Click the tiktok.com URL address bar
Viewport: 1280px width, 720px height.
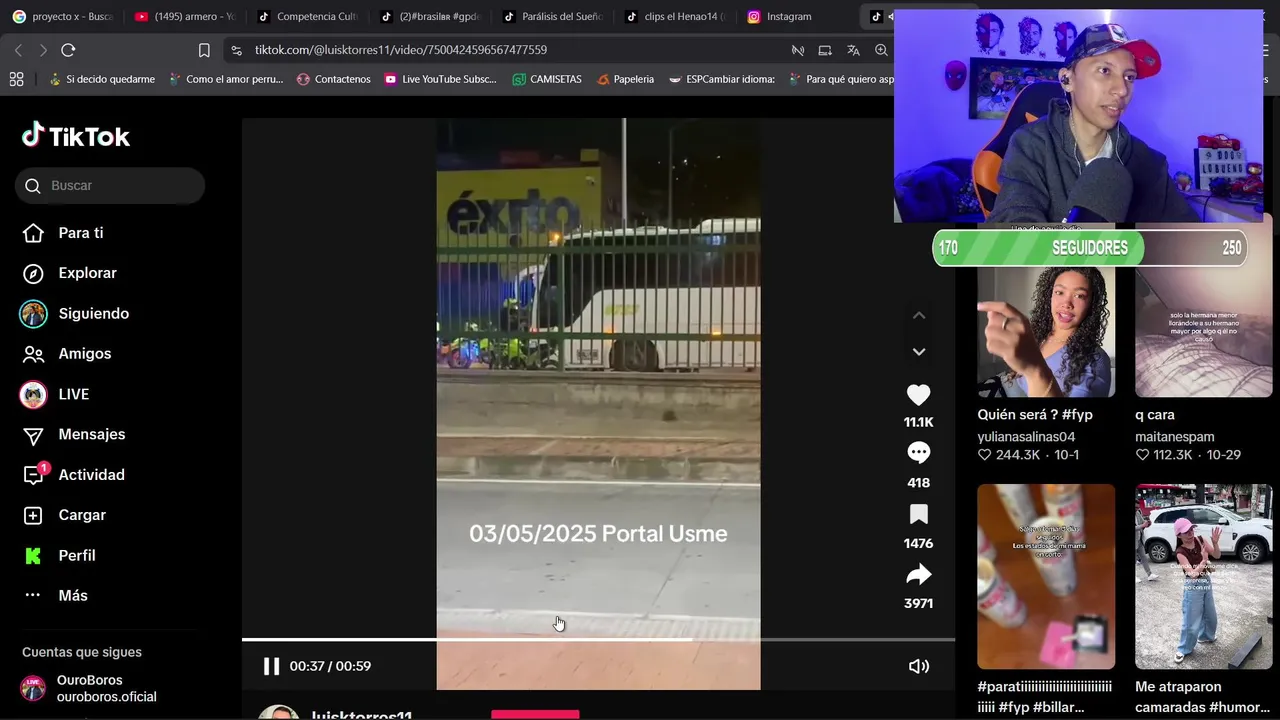[x=400, y=50]
